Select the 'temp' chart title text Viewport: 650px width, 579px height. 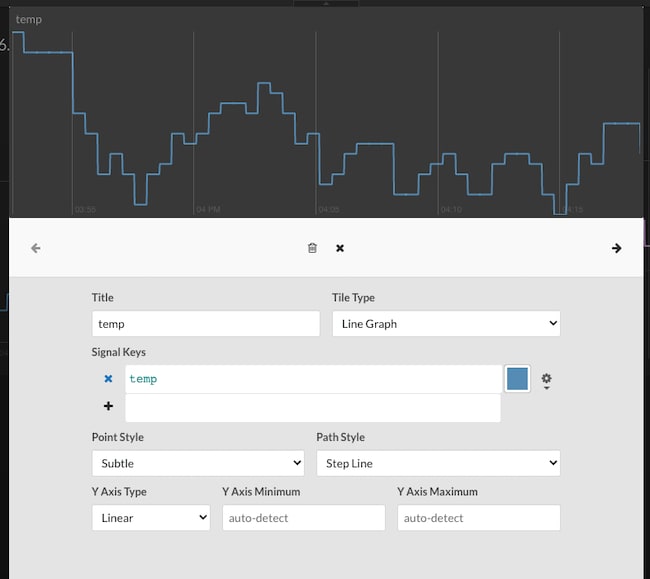(x=29, y=19)
